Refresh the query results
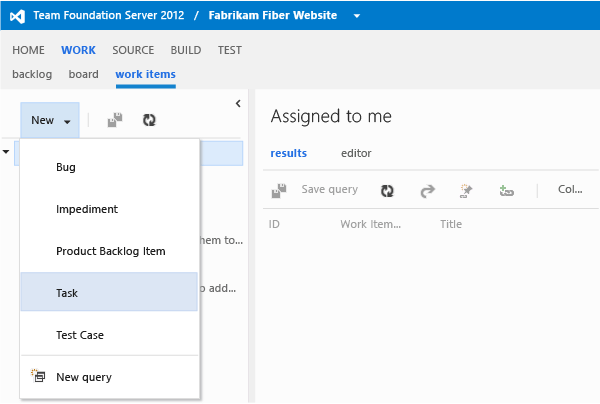Screen dimensions: 600x404 [x=387, y=191]
